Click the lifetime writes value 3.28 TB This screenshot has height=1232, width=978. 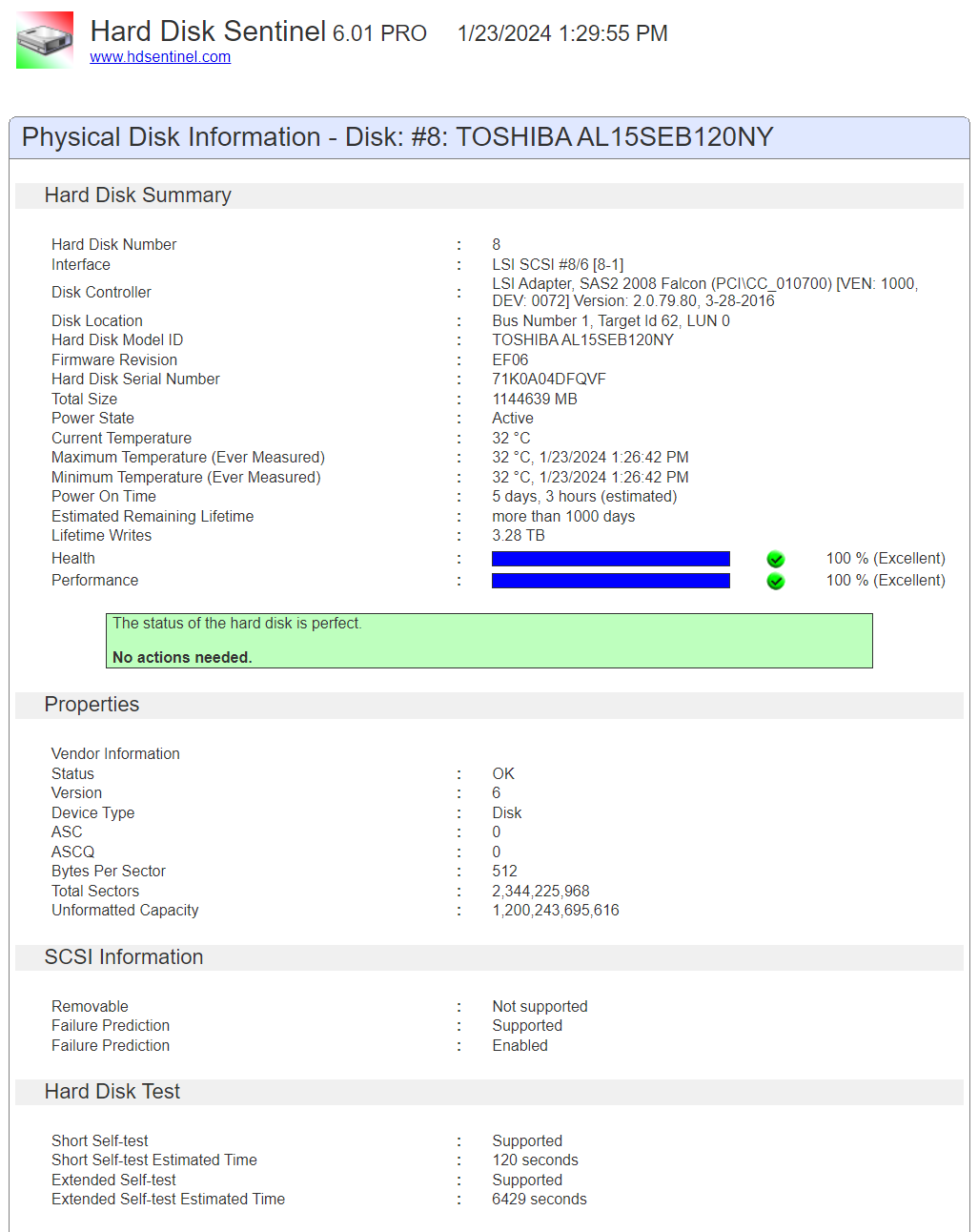tap(519, 536)
